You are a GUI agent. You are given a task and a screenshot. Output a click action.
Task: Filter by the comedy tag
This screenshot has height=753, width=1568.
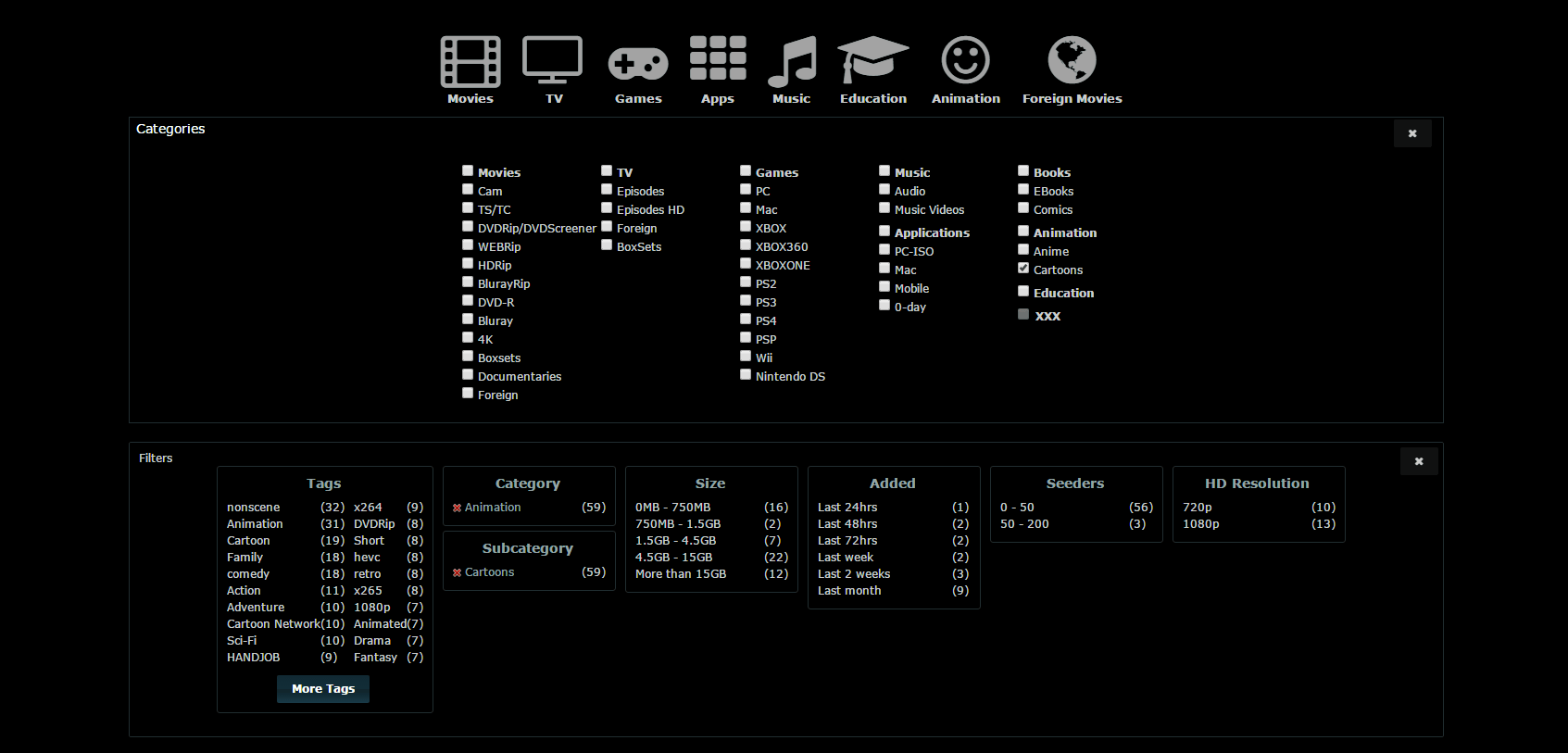click(248, 574)
